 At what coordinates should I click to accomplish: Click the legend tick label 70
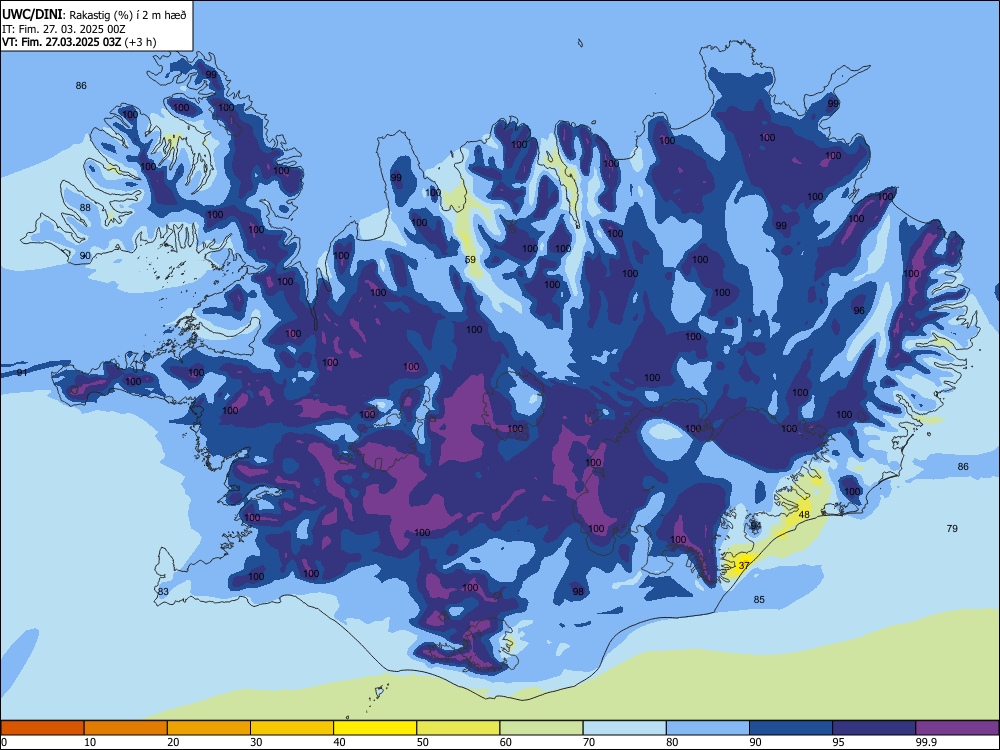point(589,742)
